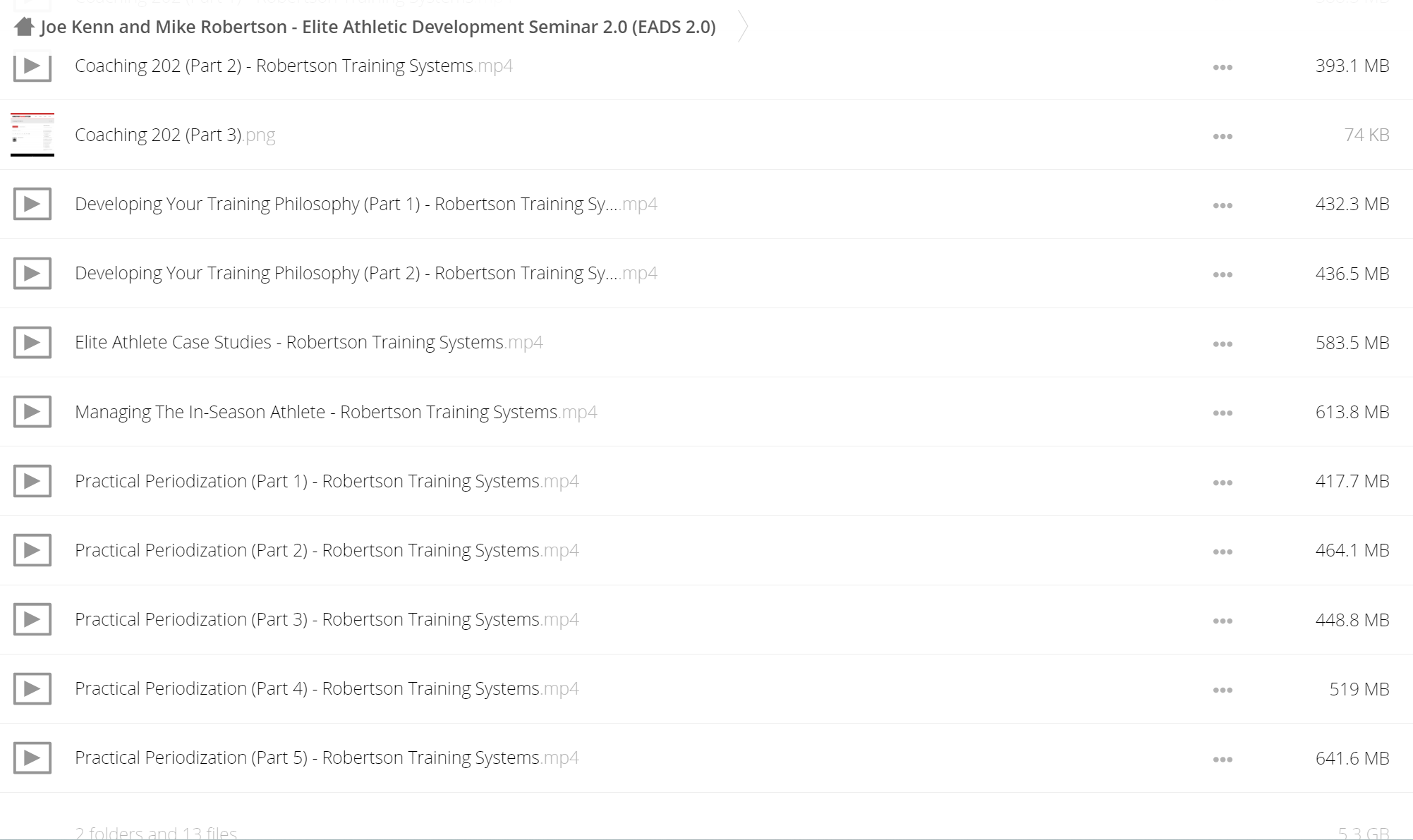
Task: Open more options for Coaching 202 (Part 3).png
Action: pos(1223,137)
